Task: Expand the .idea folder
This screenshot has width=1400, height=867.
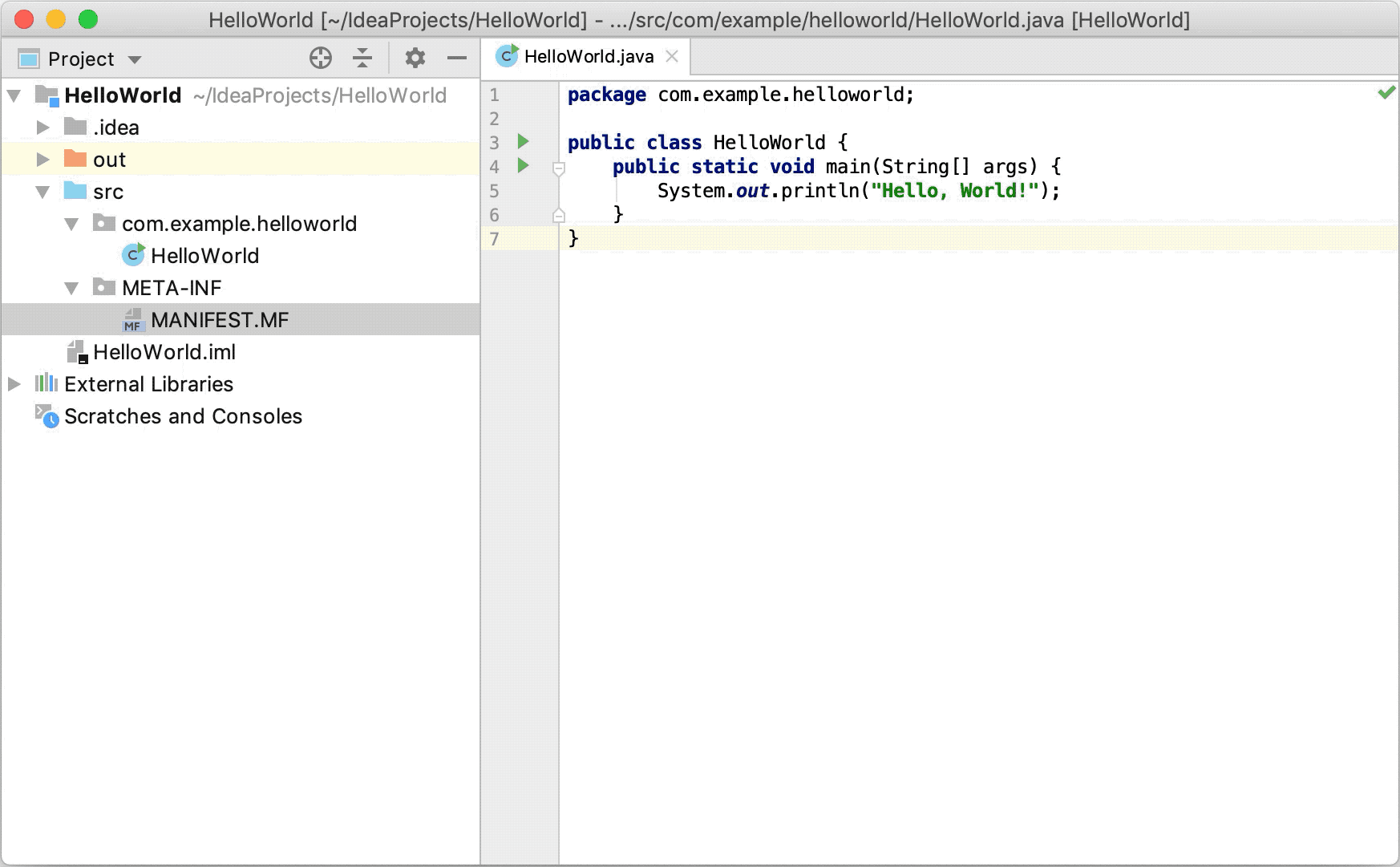Action: pyautogui.click(x=42, y=127)
